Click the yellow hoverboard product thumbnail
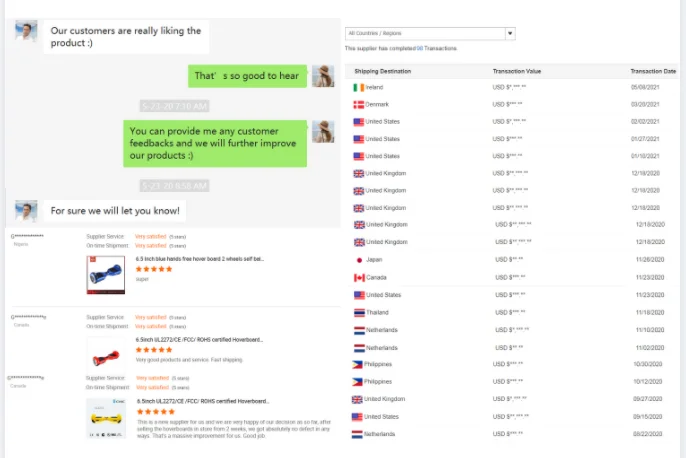 (105, 420)
